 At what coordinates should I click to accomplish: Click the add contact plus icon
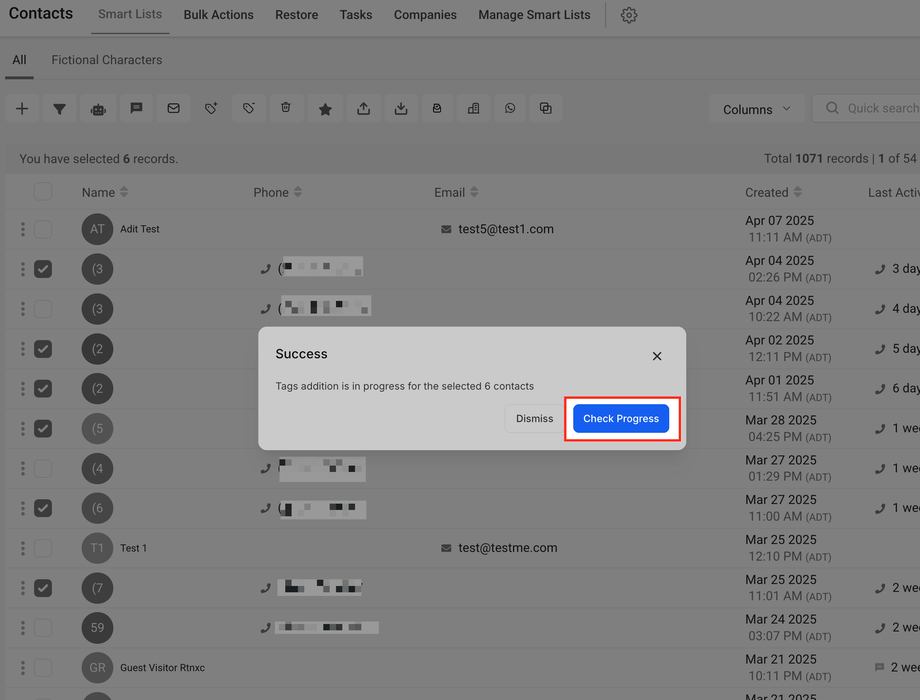[x=22, y=109]
